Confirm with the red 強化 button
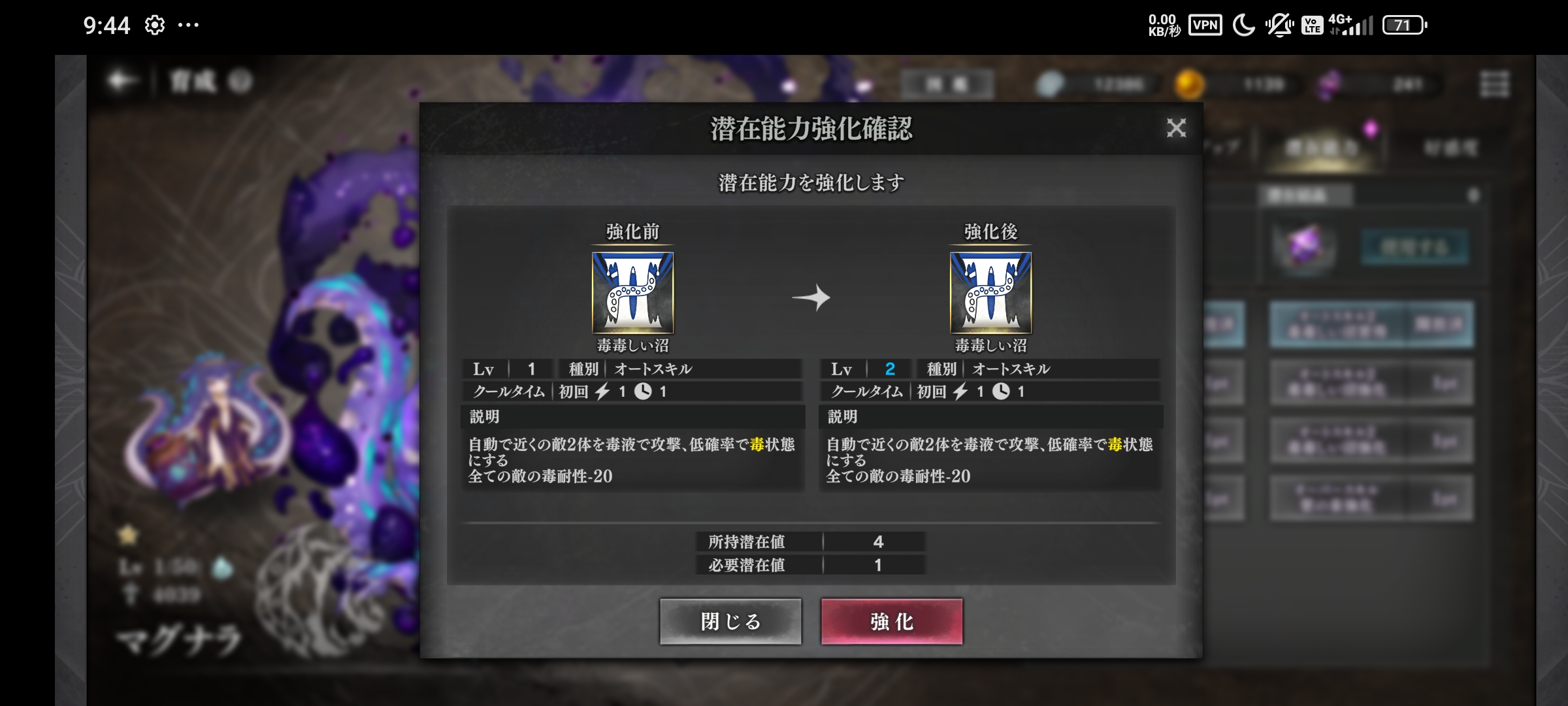This screenshot has height=706, width=1568. [892, 622]
